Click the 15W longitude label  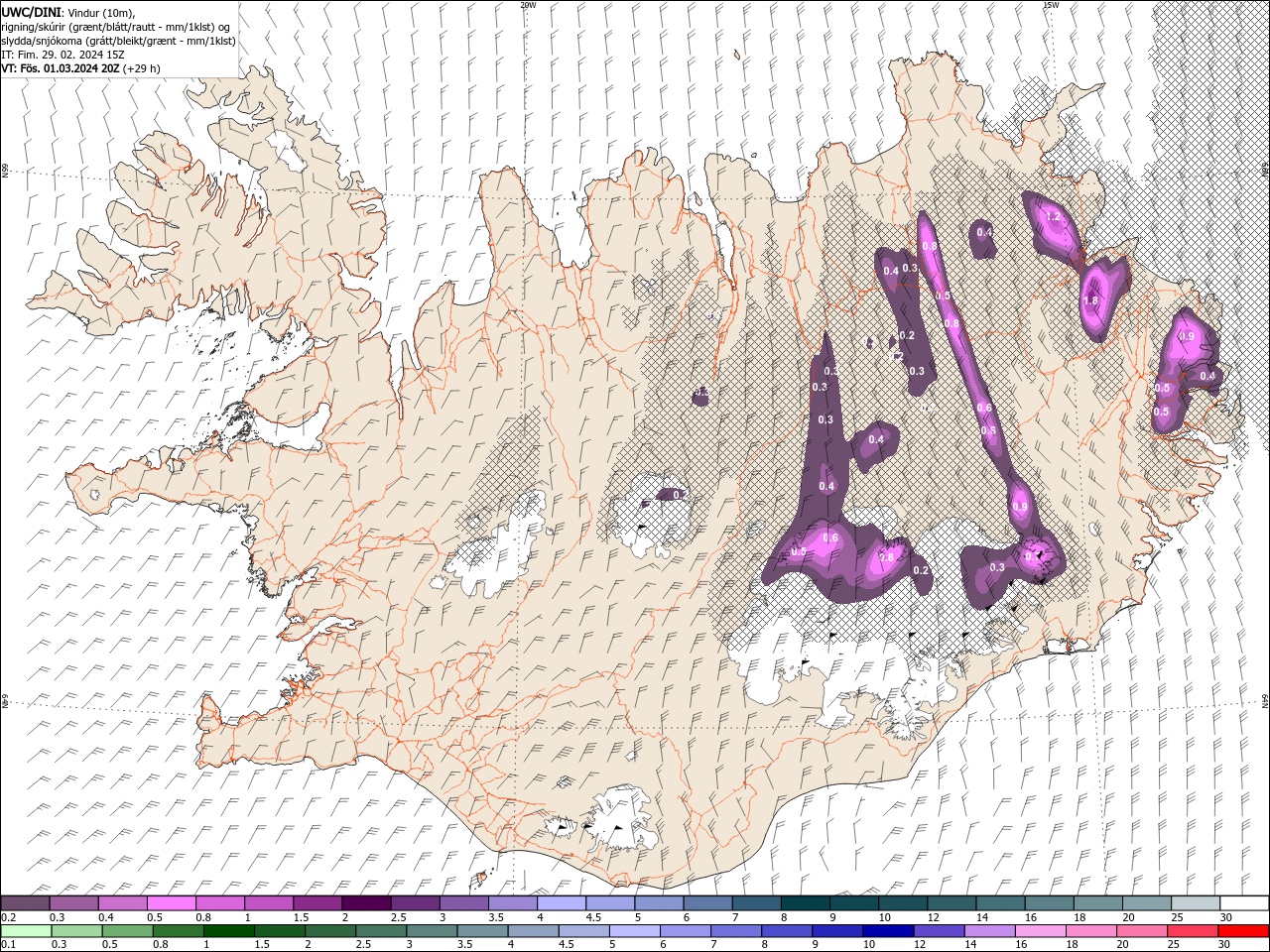tap(1051, 5)
